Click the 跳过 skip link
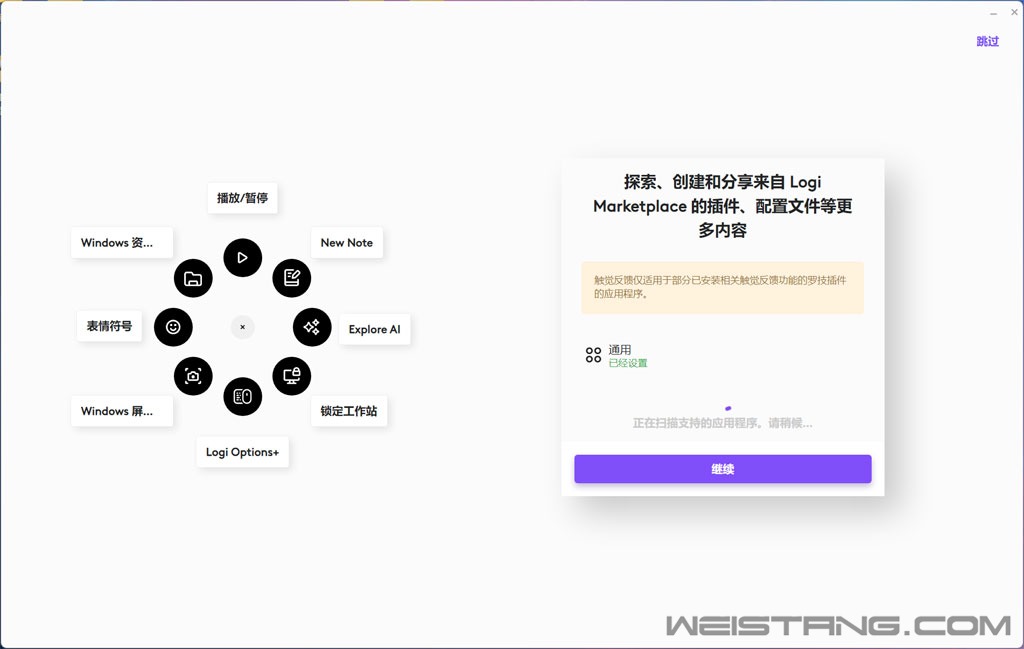 [987, 42]
